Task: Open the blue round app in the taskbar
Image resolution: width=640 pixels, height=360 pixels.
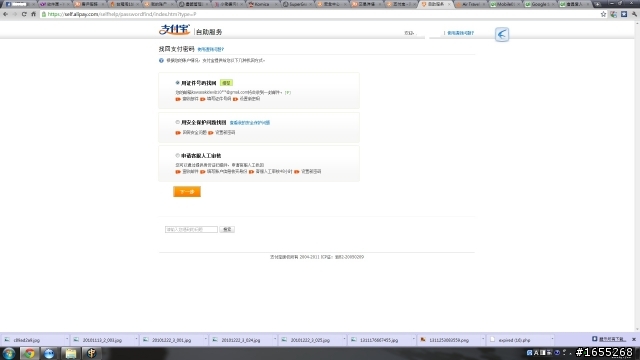Action: coord(49,353)
